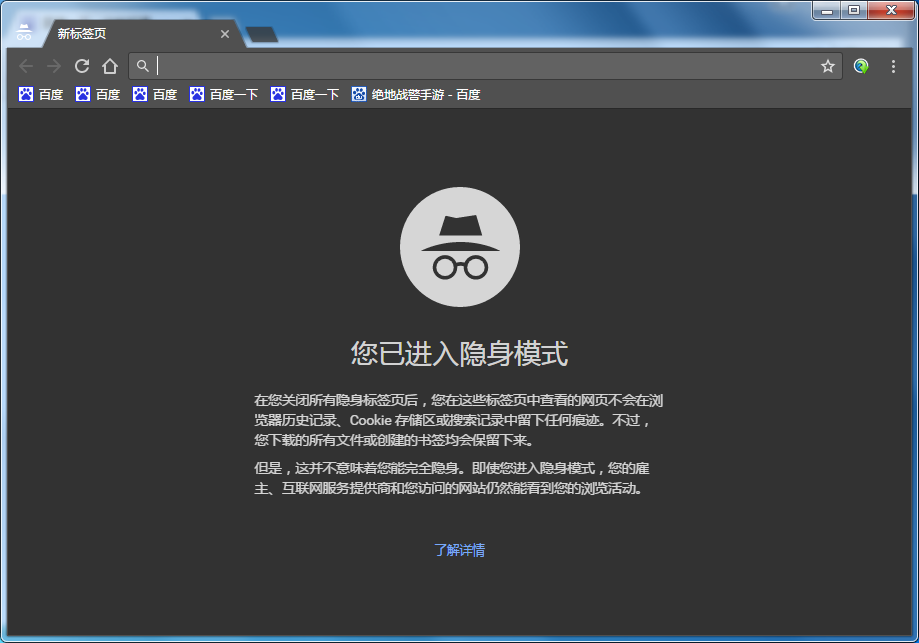Open the three-dot Chrome menu
Image resolution: width=919 pixels, height=643 pixels.
point(893,66)
